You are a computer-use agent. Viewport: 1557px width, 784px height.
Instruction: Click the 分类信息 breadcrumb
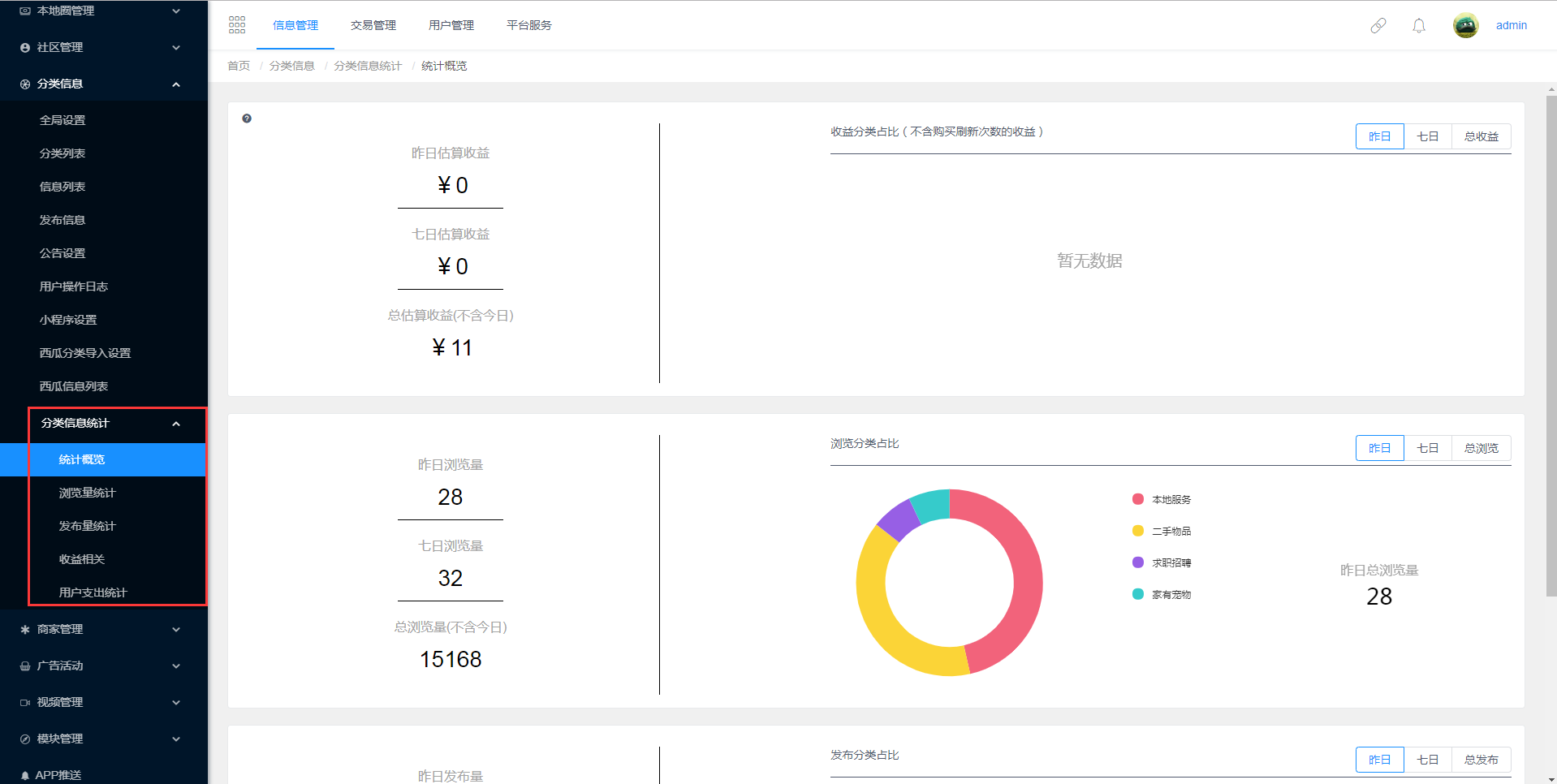[x=292, y=66]
